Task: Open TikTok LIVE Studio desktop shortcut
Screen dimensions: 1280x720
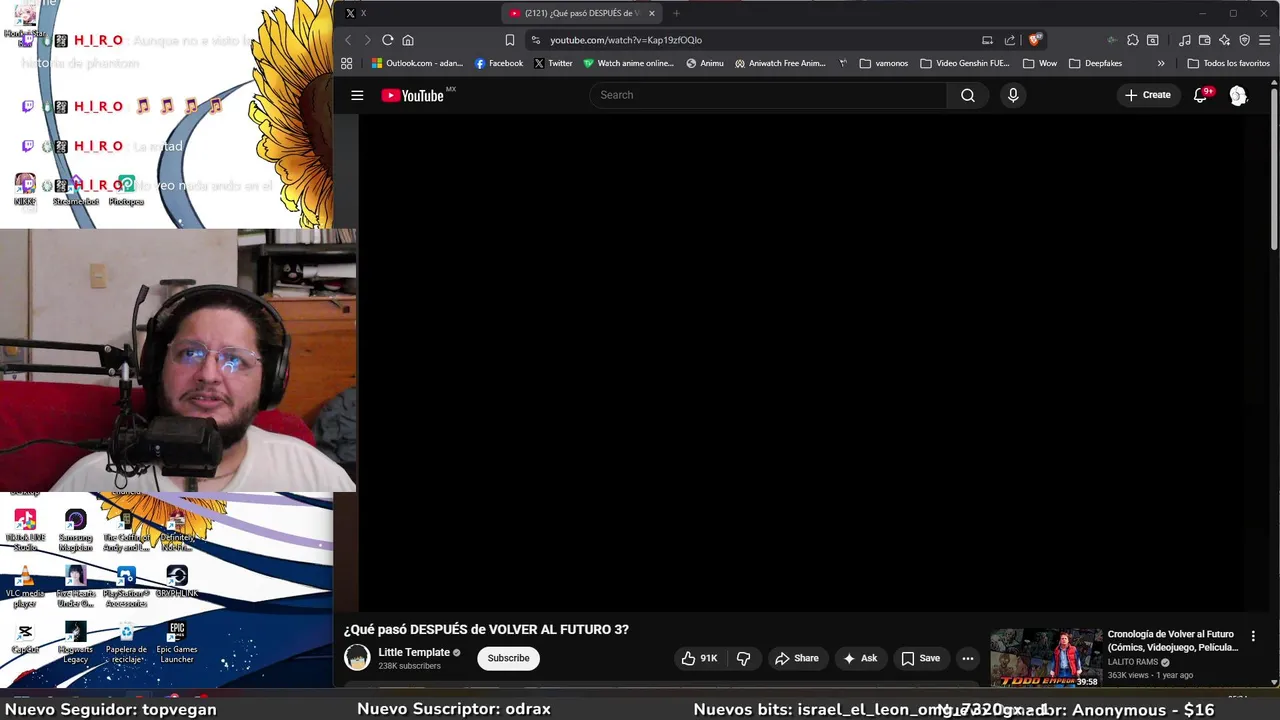Action: pos(25,531)
